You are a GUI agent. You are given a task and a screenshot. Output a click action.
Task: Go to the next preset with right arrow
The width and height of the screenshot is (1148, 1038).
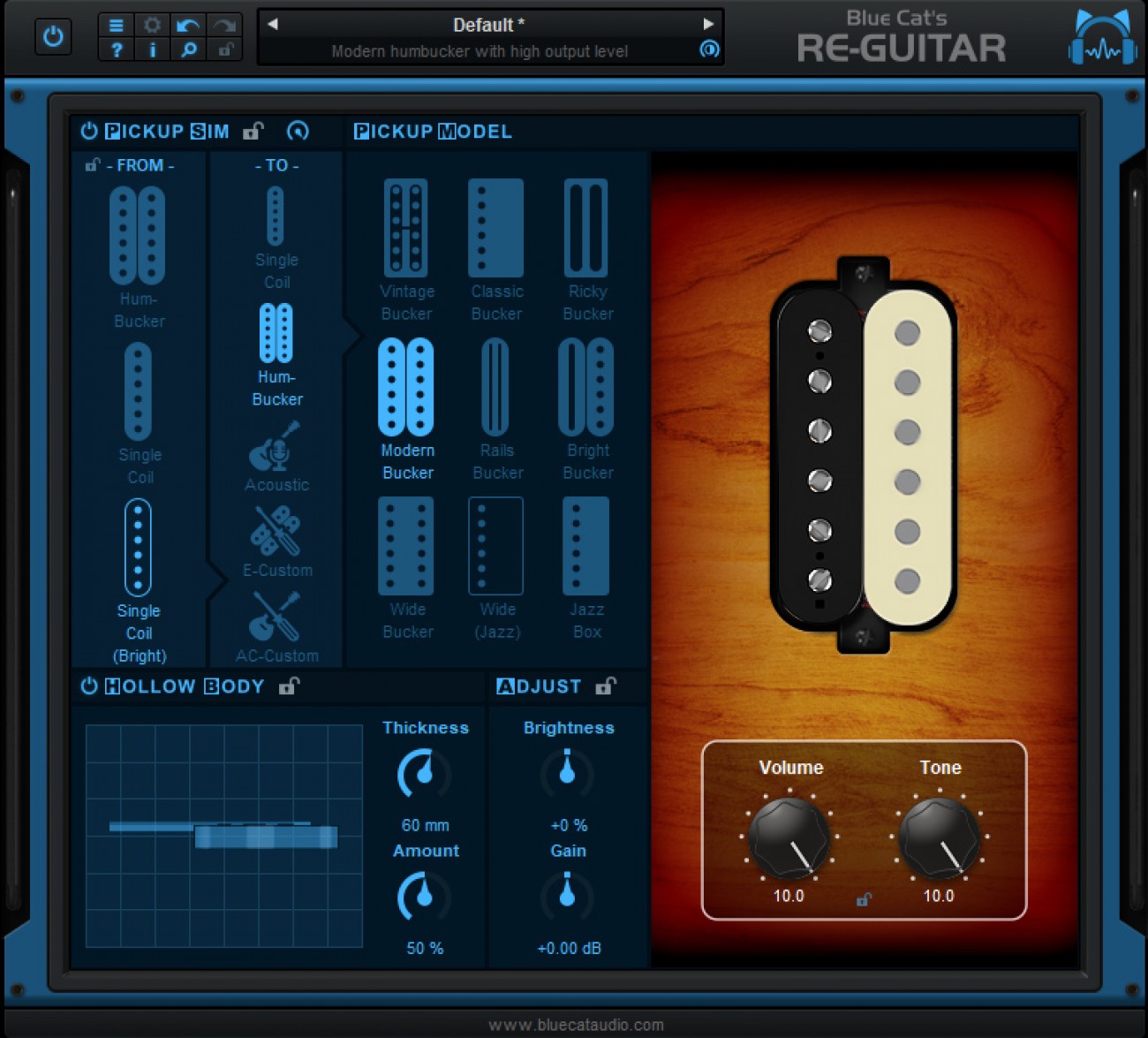pyautogui.click(x=708, y=24)
